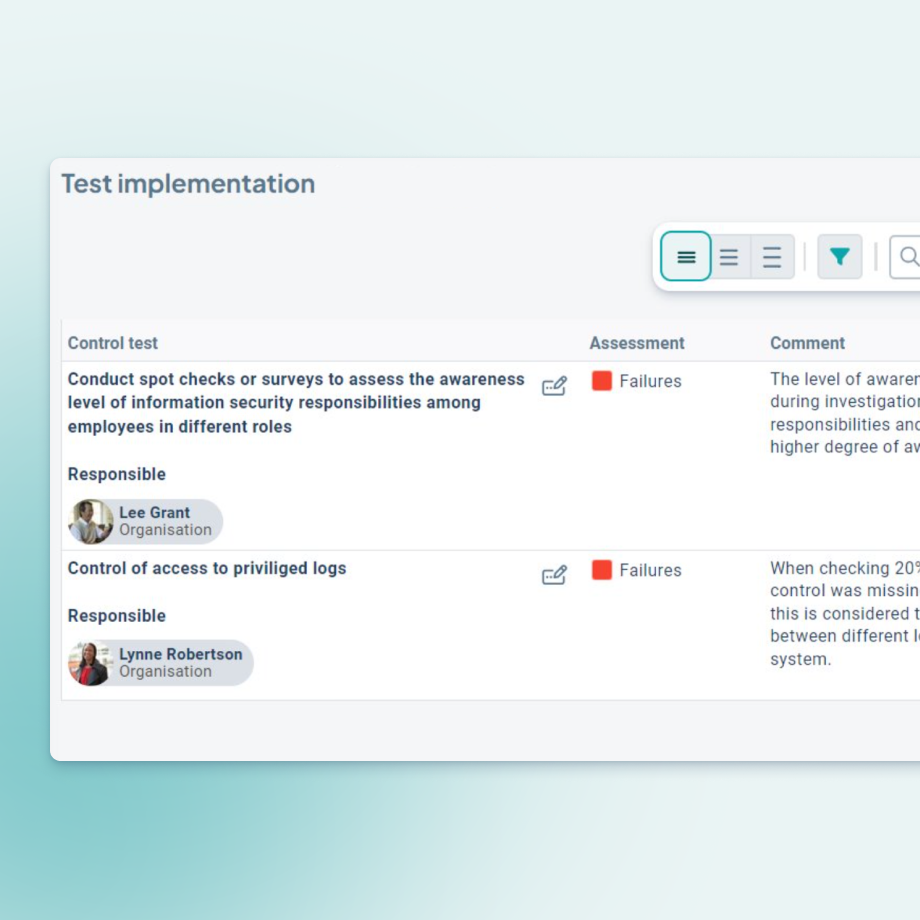Edit the spot checks control test

click(x=554, y=386)
